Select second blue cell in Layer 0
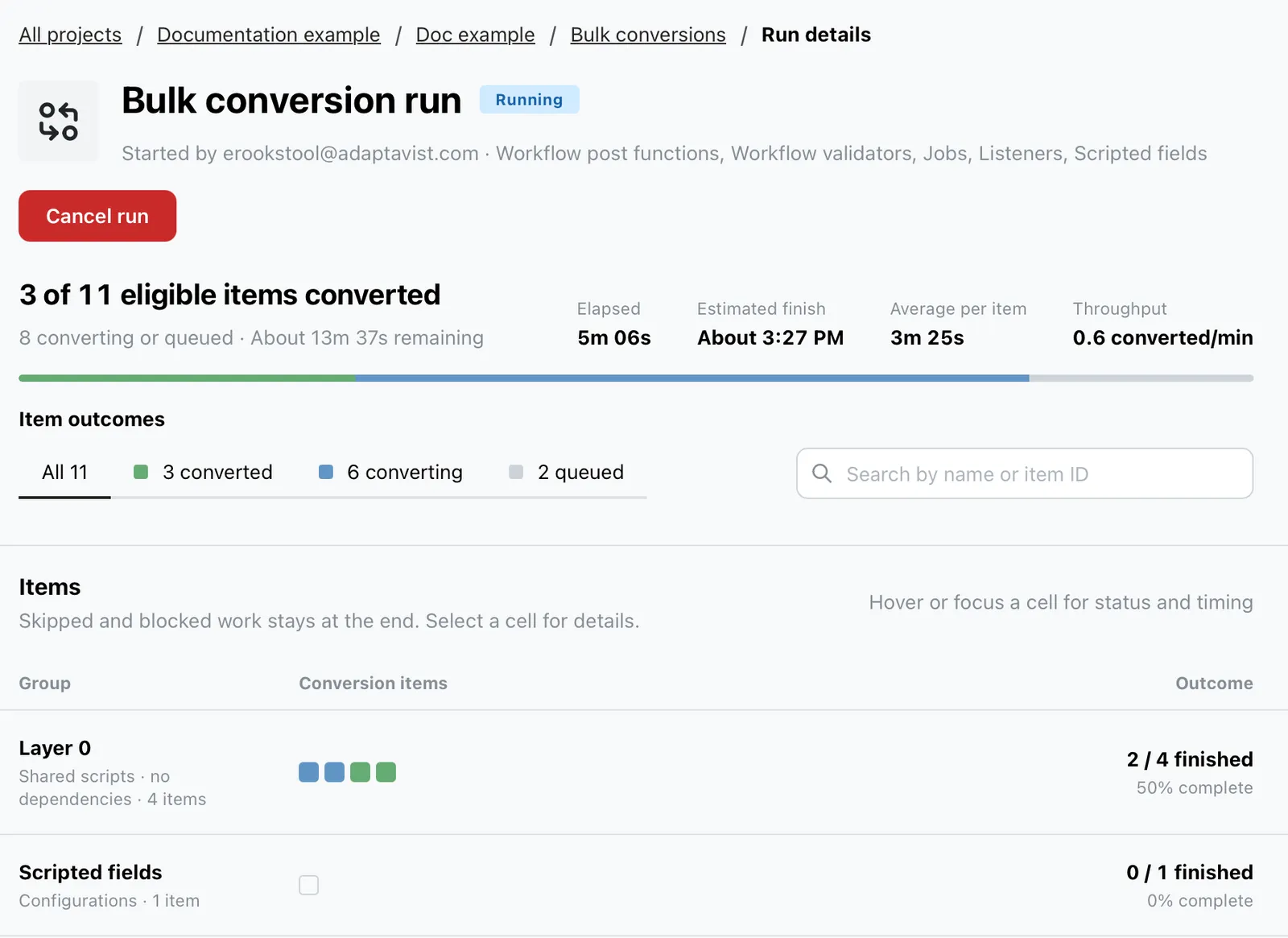Image resolution: width=1288 pixels, height=938 pixels. tap(334, 772)
